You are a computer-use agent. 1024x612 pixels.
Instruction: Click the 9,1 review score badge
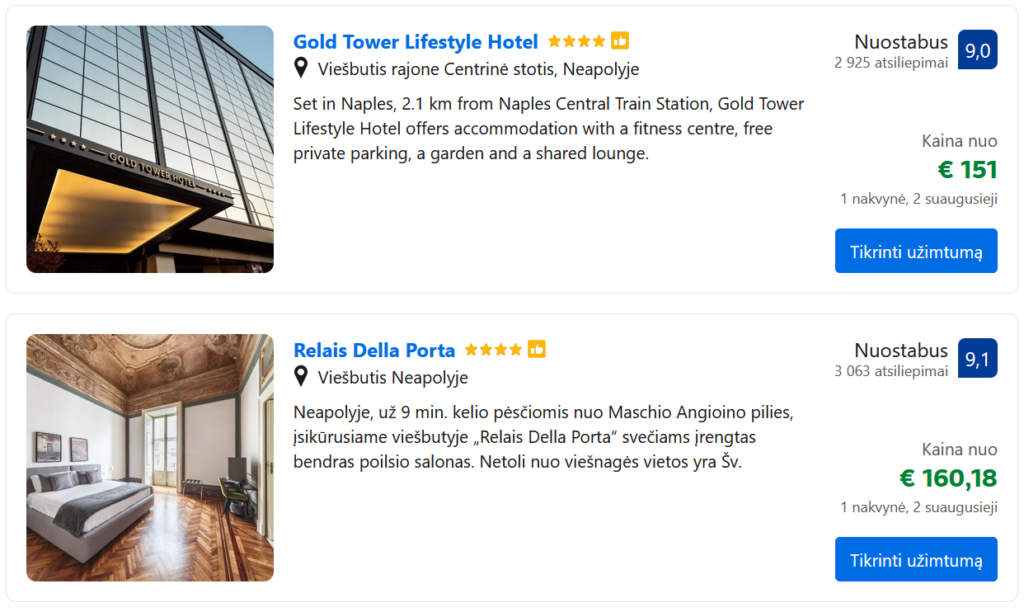pyautogui.click(x=977, y=358)
